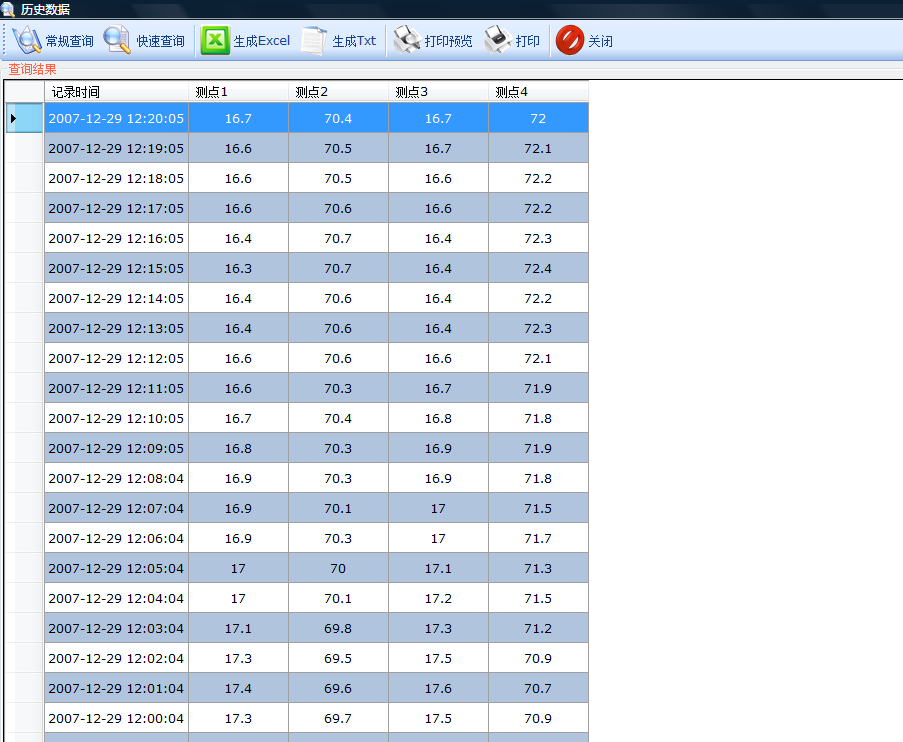Click the 生成Txt document icon
This screenshot has height=742, width=903.
coord(315,41)
